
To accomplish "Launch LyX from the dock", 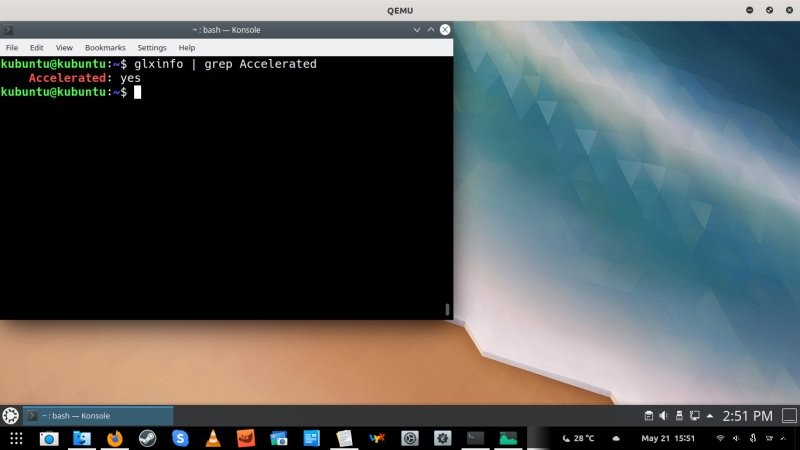I will 377,438.
